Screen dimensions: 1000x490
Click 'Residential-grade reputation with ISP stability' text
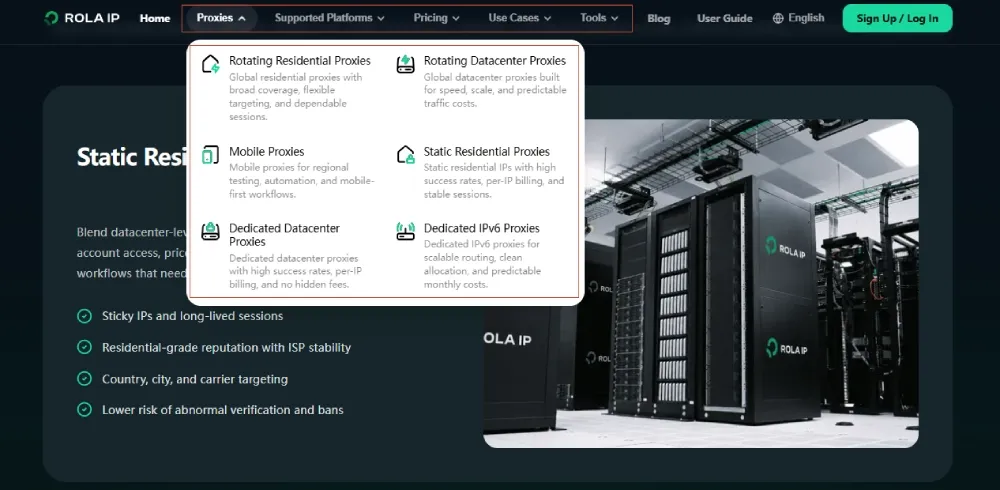[226, 347]
